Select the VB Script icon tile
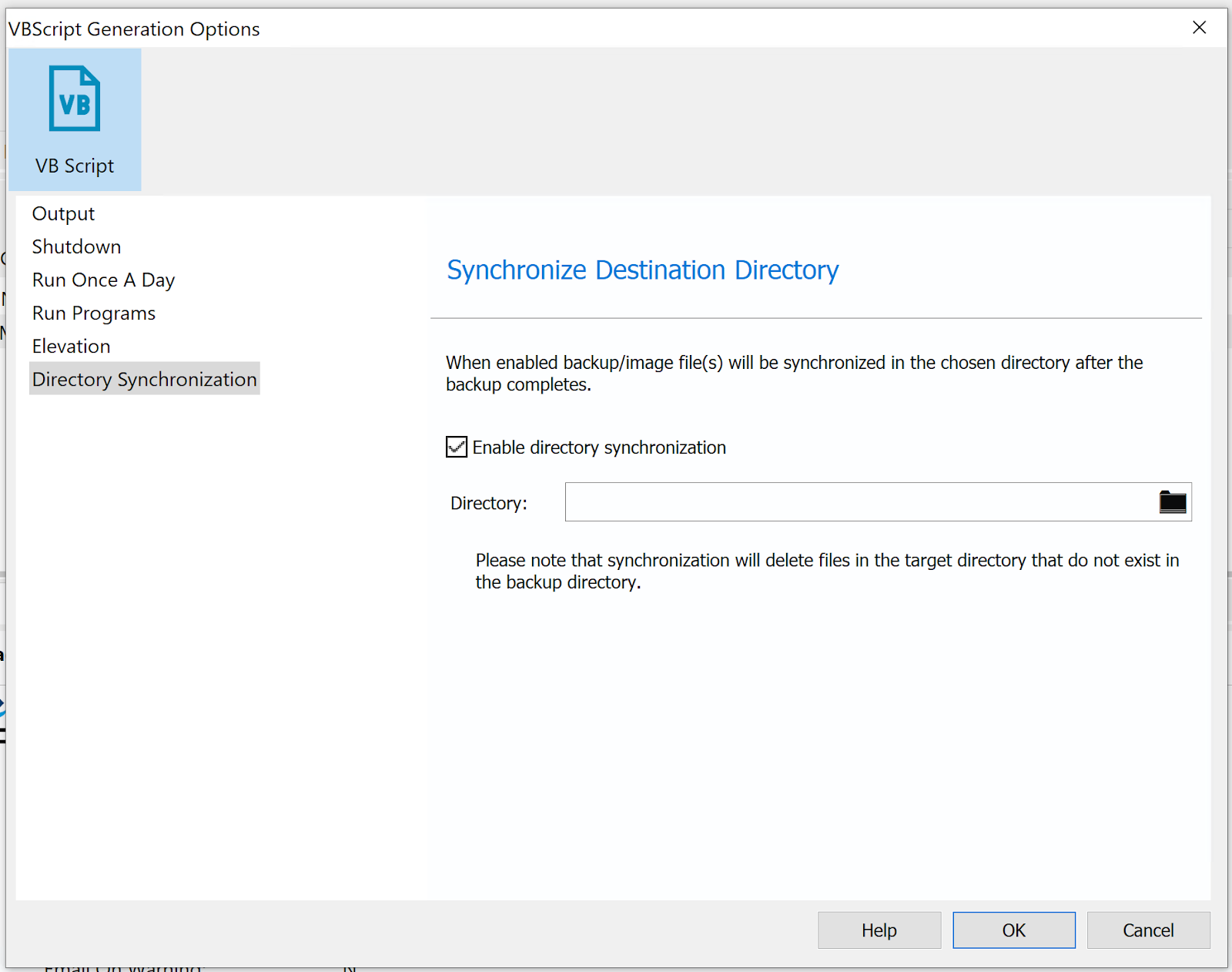Viewport: 1232px width, 972px height. click(x=75, y=119)
